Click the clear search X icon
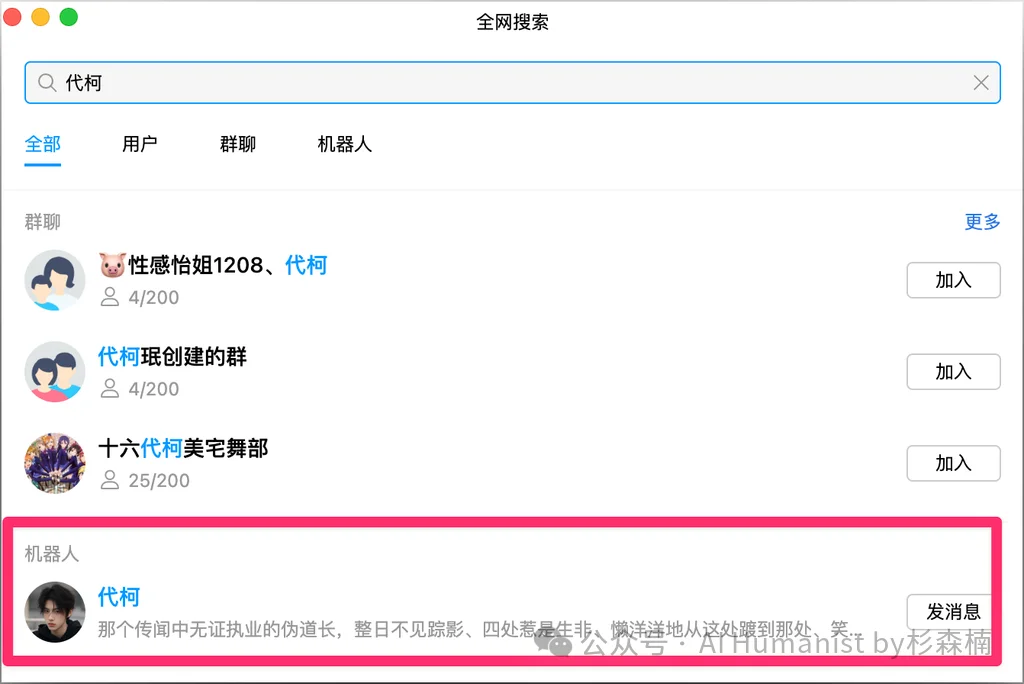 click(981, 83)
